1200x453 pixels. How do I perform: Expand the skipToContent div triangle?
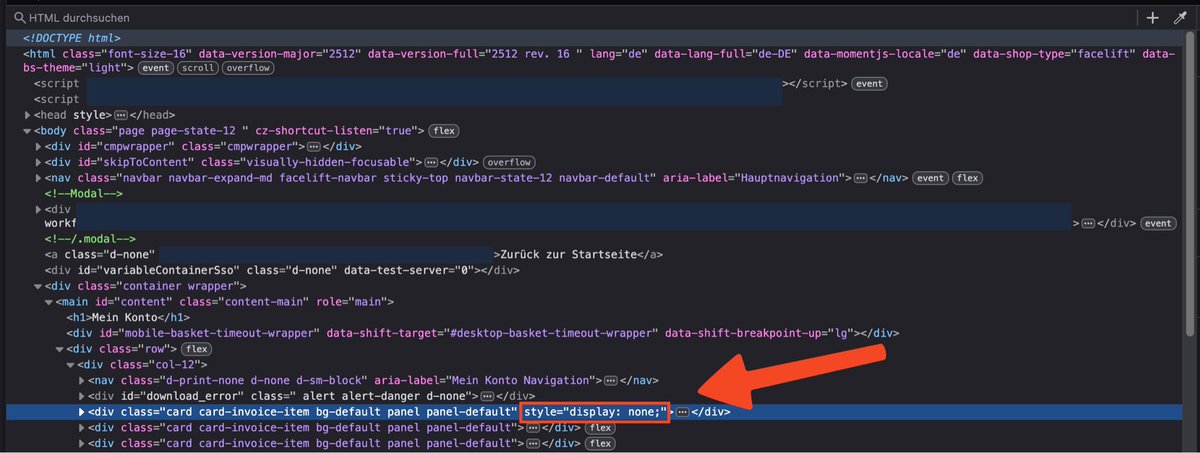point(38,162)
